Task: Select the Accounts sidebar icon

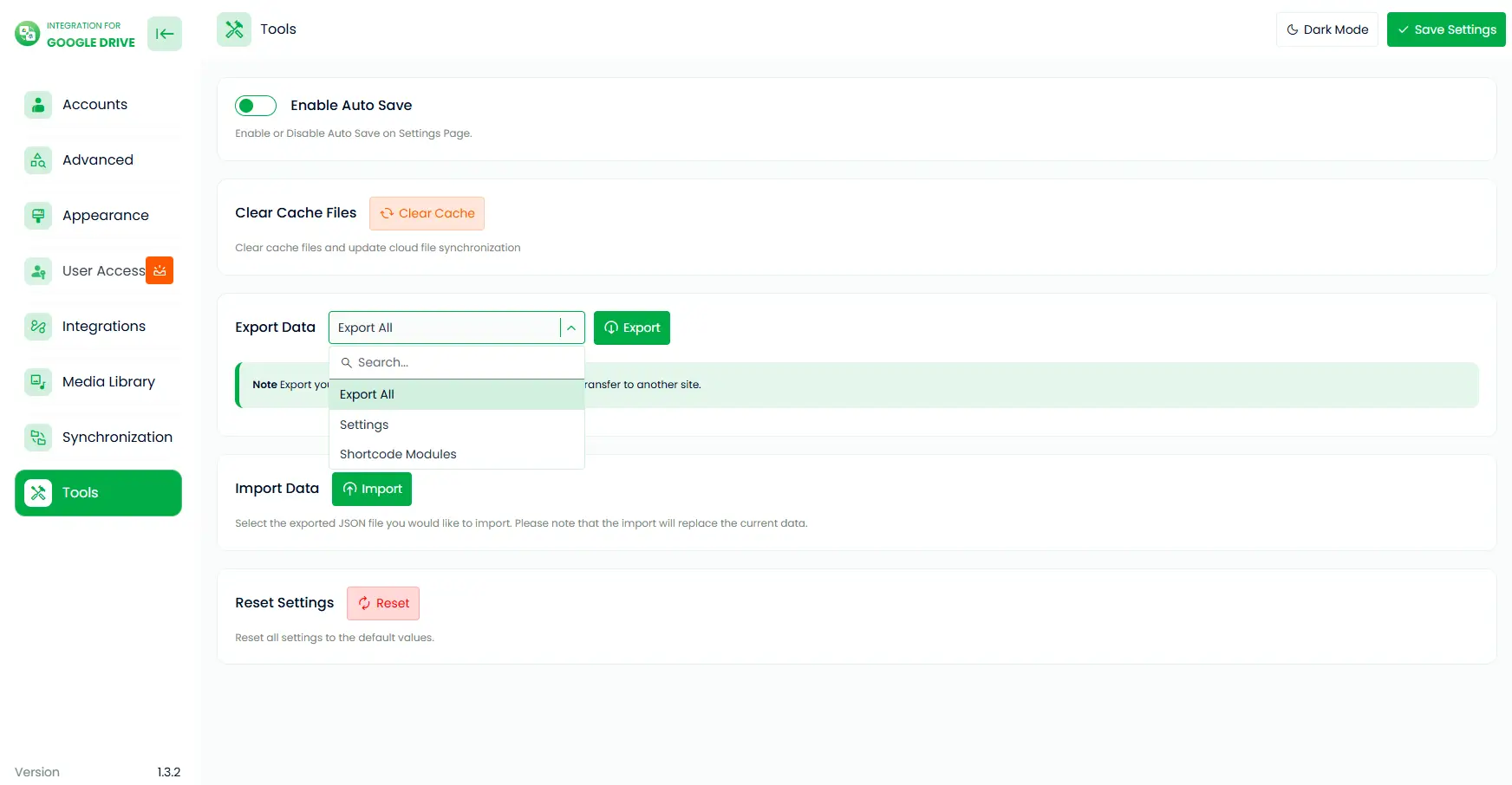Action: [37, 104]
